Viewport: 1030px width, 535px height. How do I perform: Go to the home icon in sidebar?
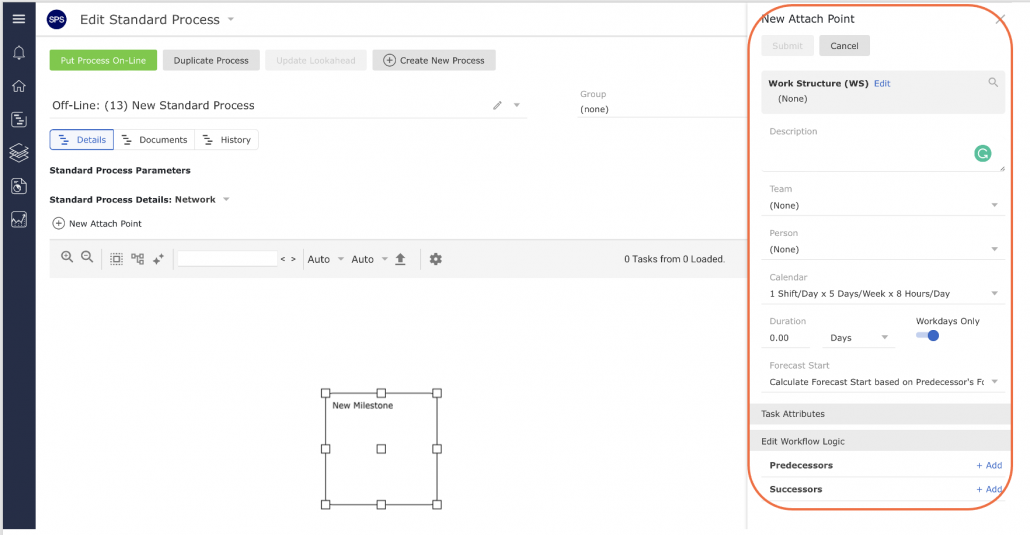(x=19, y=86)
